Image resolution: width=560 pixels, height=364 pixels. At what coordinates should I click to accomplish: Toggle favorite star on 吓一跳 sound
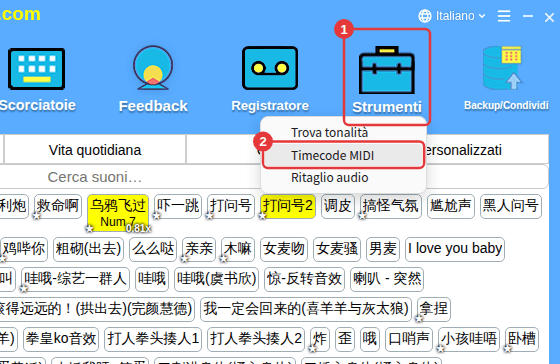click(x=156, y=215)
